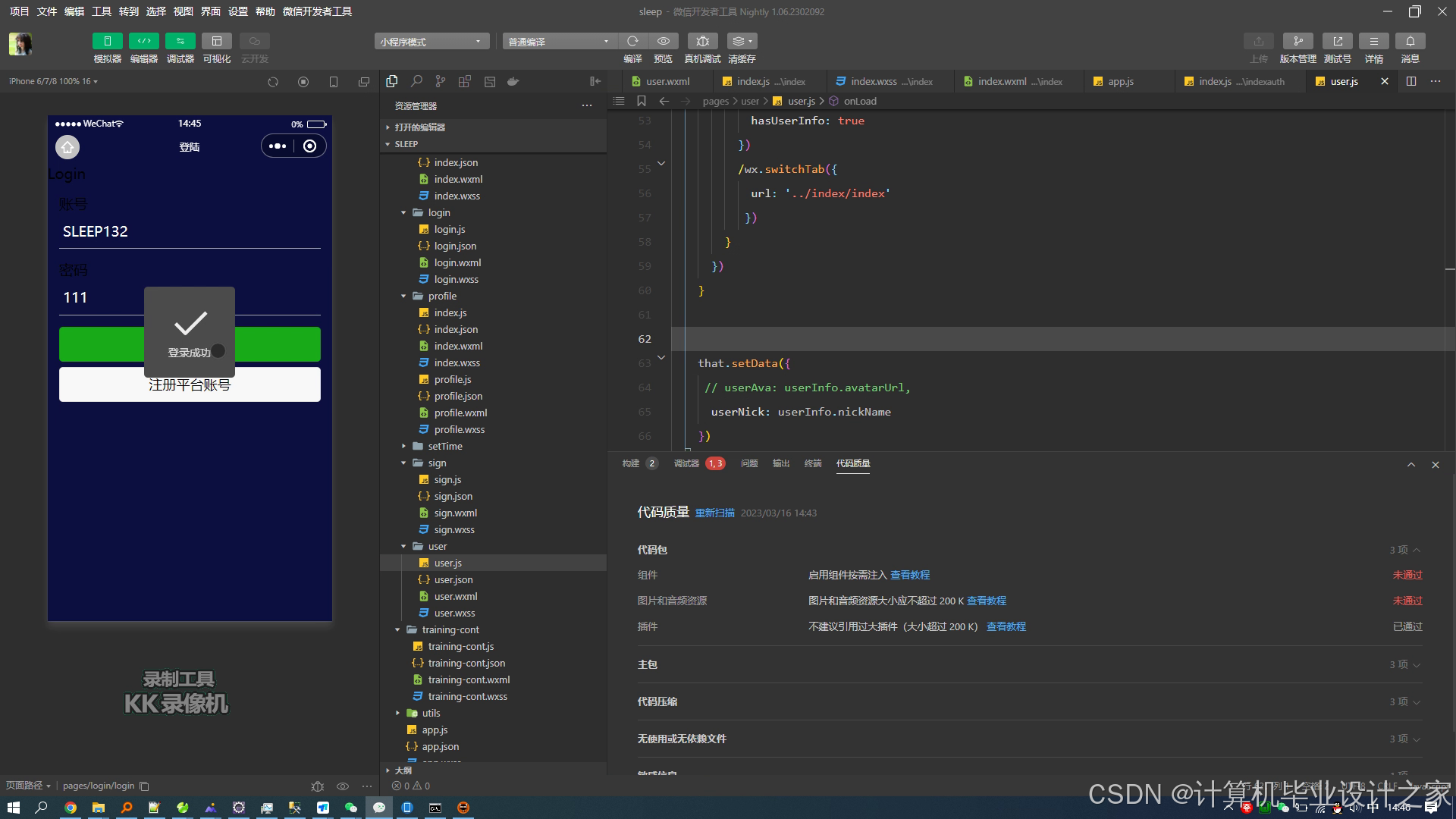Toggle the simulator (模拟器) panel button
Image resolution: width=1456 pixels, height=819 pixels.
pyautogui.click(x=107, y=41)
